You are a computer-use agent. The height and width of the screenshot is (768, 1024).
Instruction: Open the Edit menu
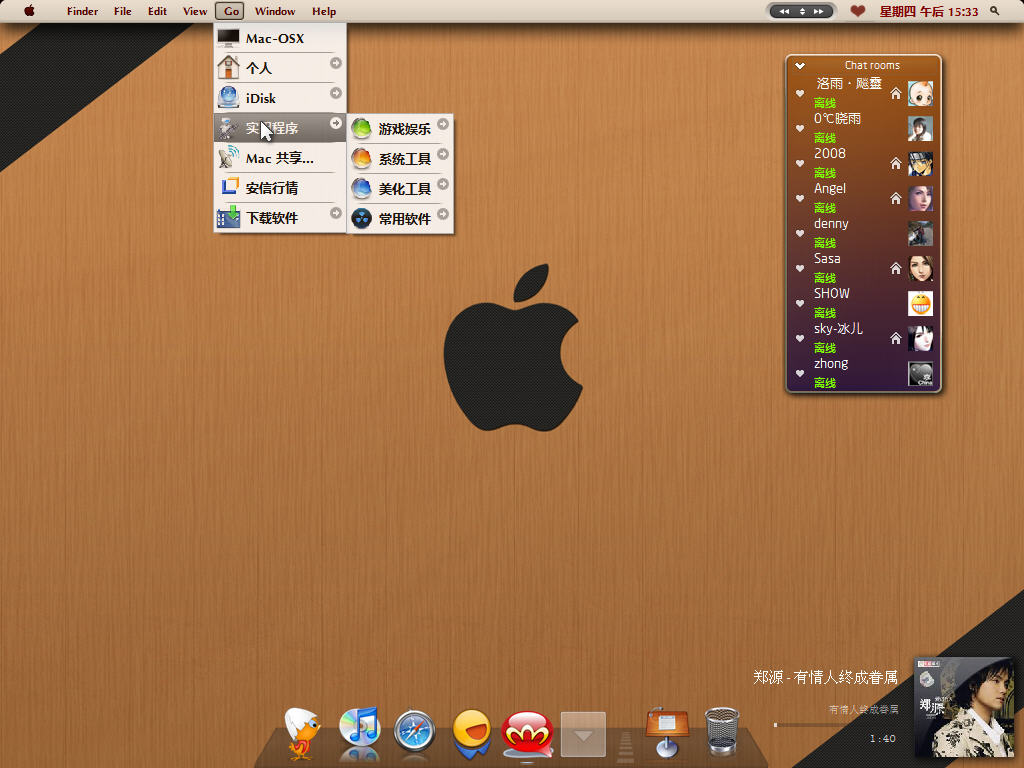(157, 11)
